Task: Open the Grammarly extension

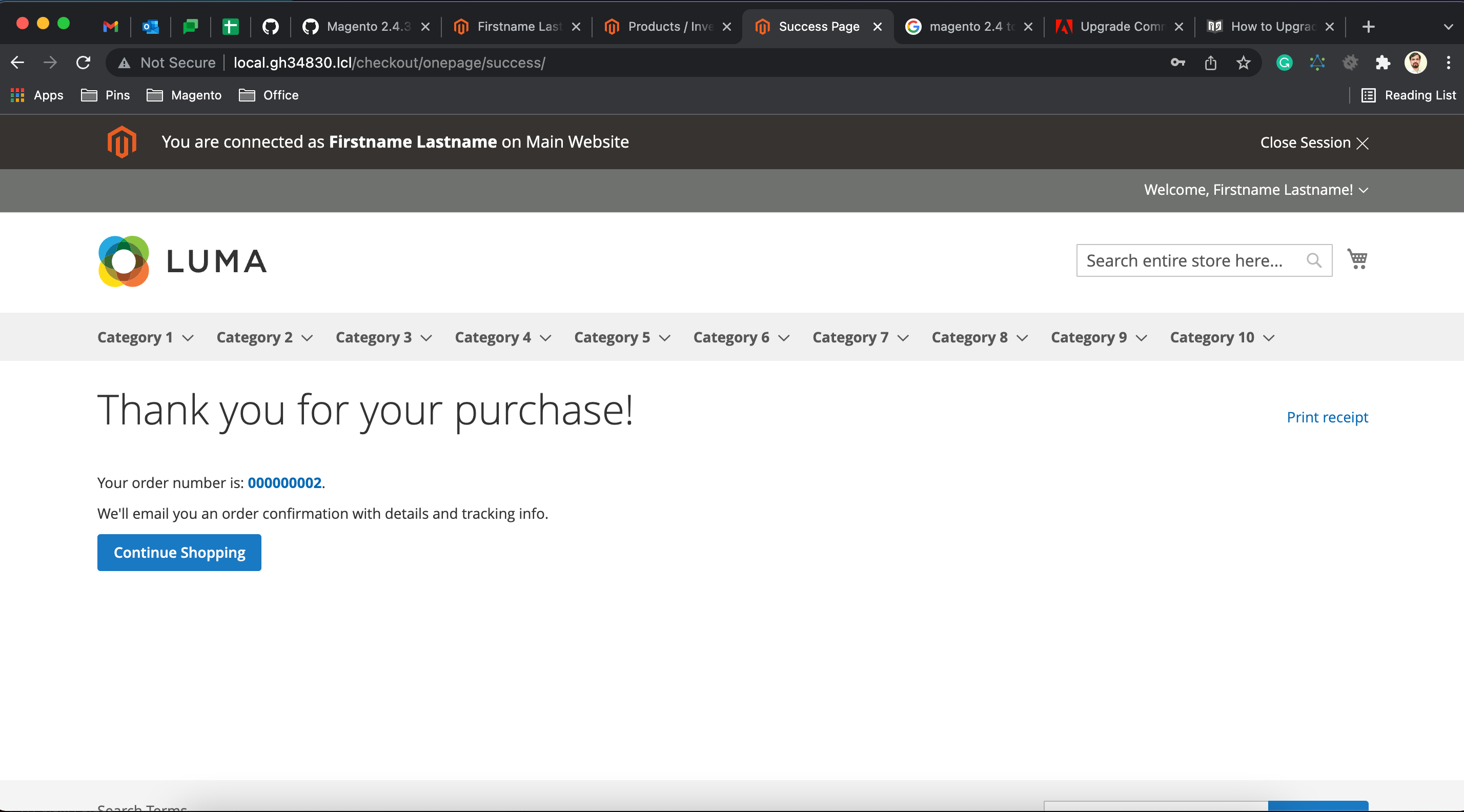Action: (1284, 63)
